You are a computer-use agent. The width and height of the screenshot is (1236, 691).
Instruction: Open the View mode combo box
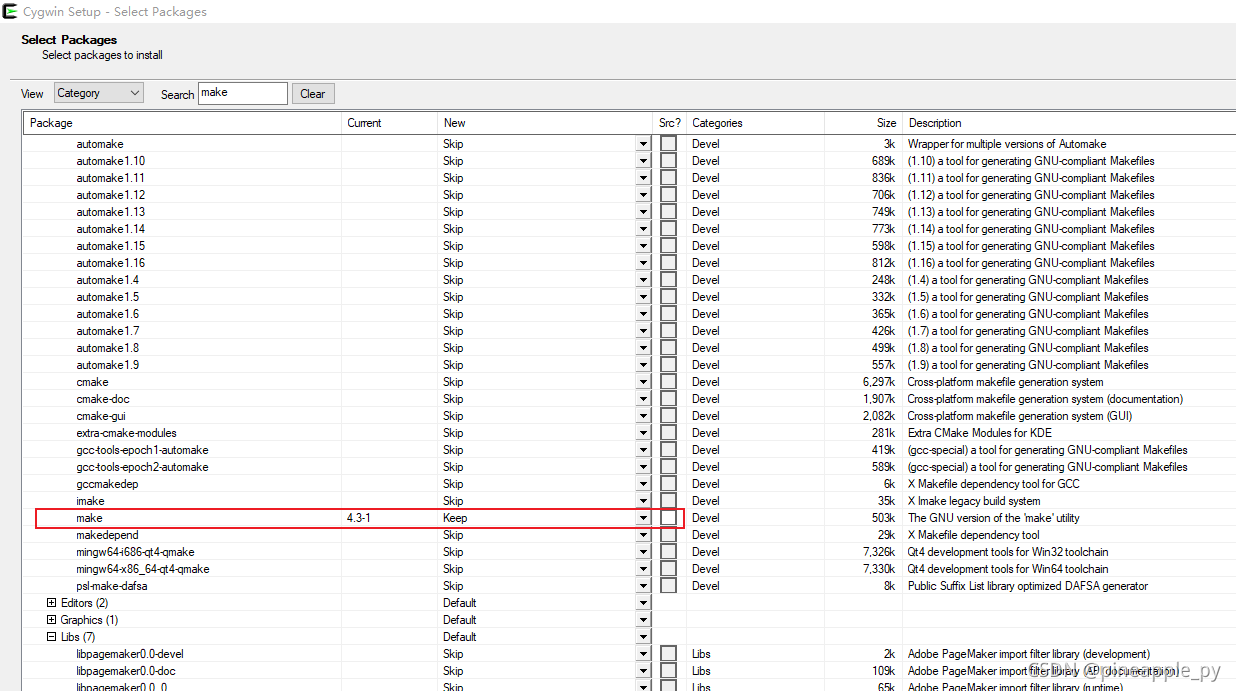pos(99,93)
